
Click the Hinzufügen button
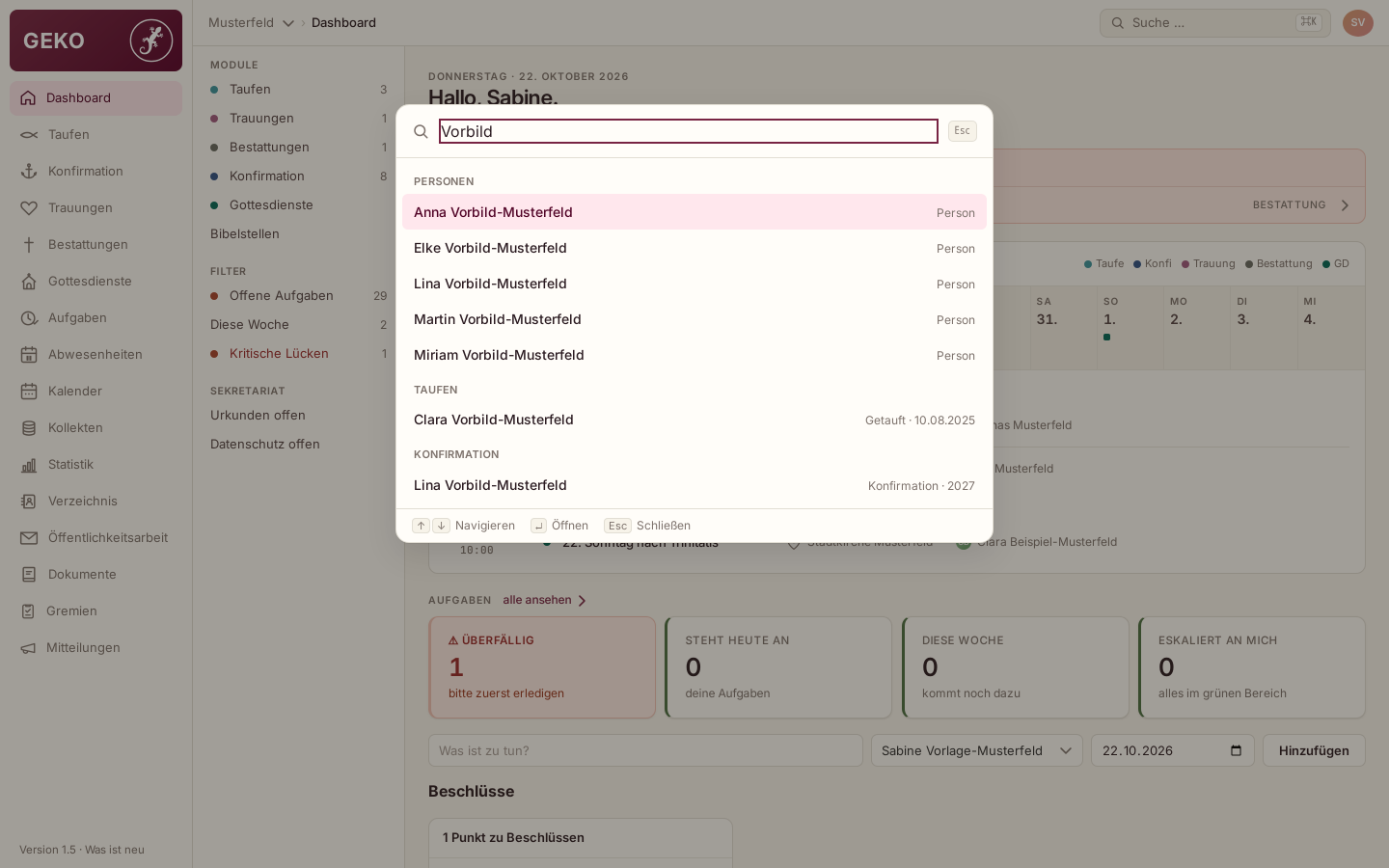tap(1314, 750)
